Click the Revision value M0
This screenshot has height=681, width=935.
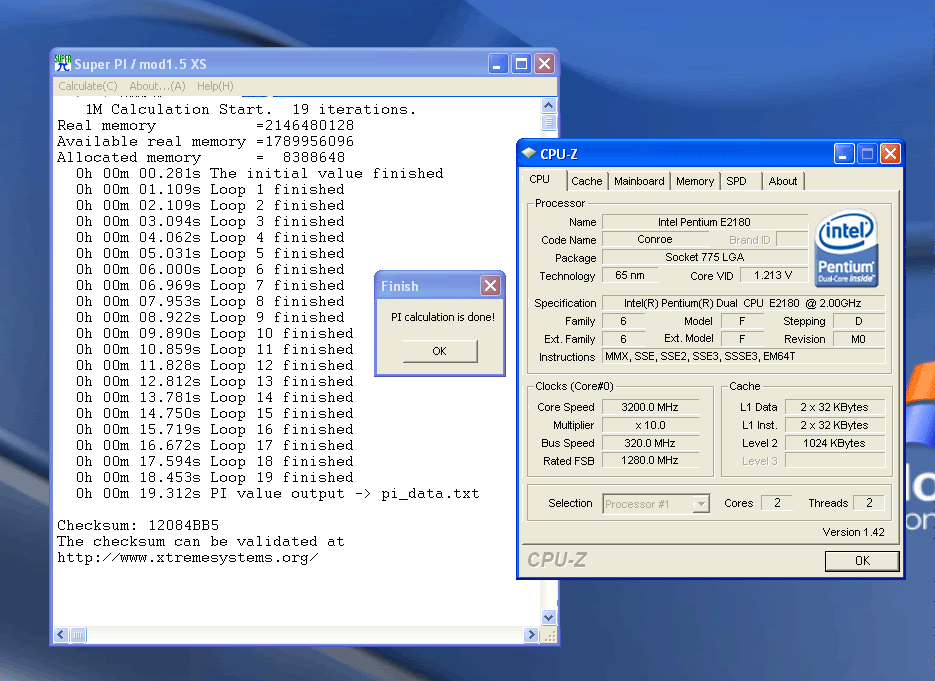click(859, 339)
